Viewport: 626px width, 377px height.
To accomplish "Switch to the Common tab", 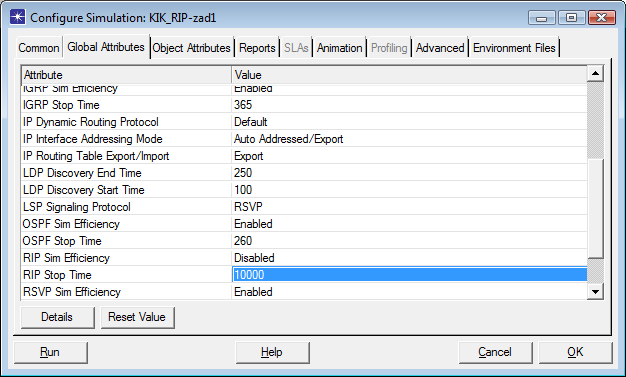I will pos(39,48).
